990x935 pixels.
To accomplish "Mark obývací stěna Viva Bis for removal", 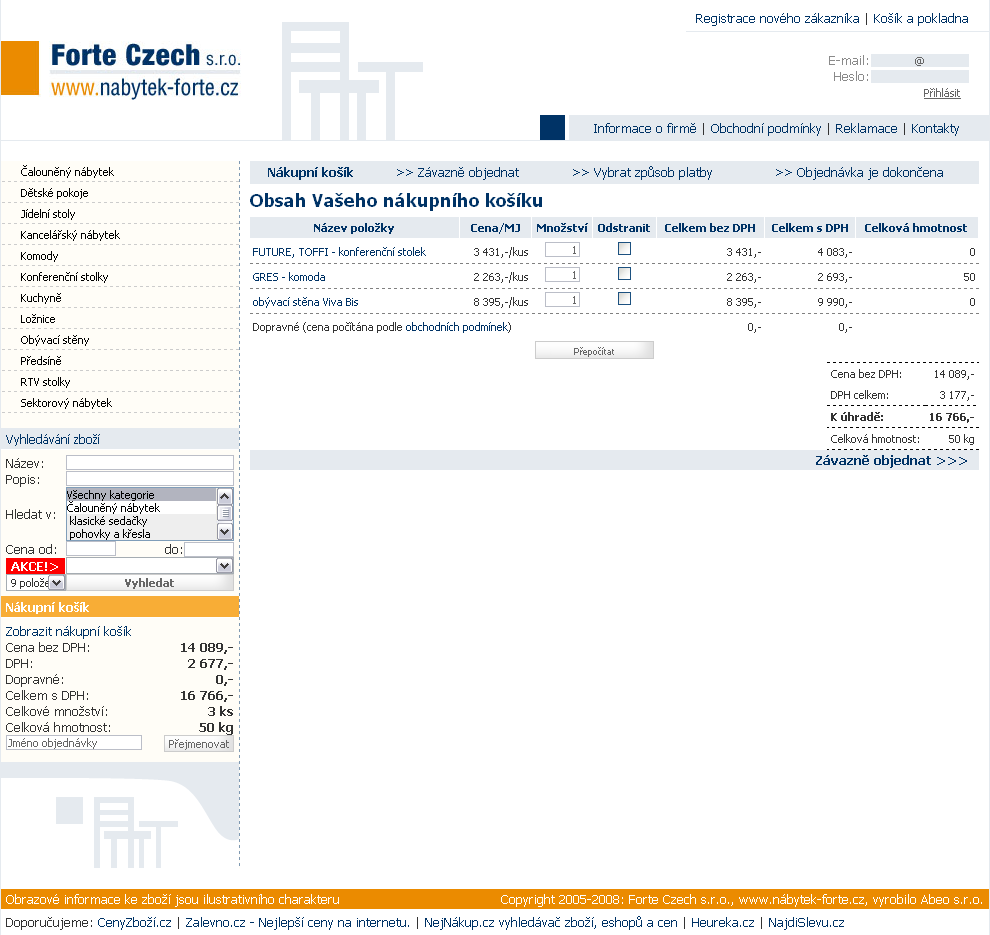I will 624,298.
